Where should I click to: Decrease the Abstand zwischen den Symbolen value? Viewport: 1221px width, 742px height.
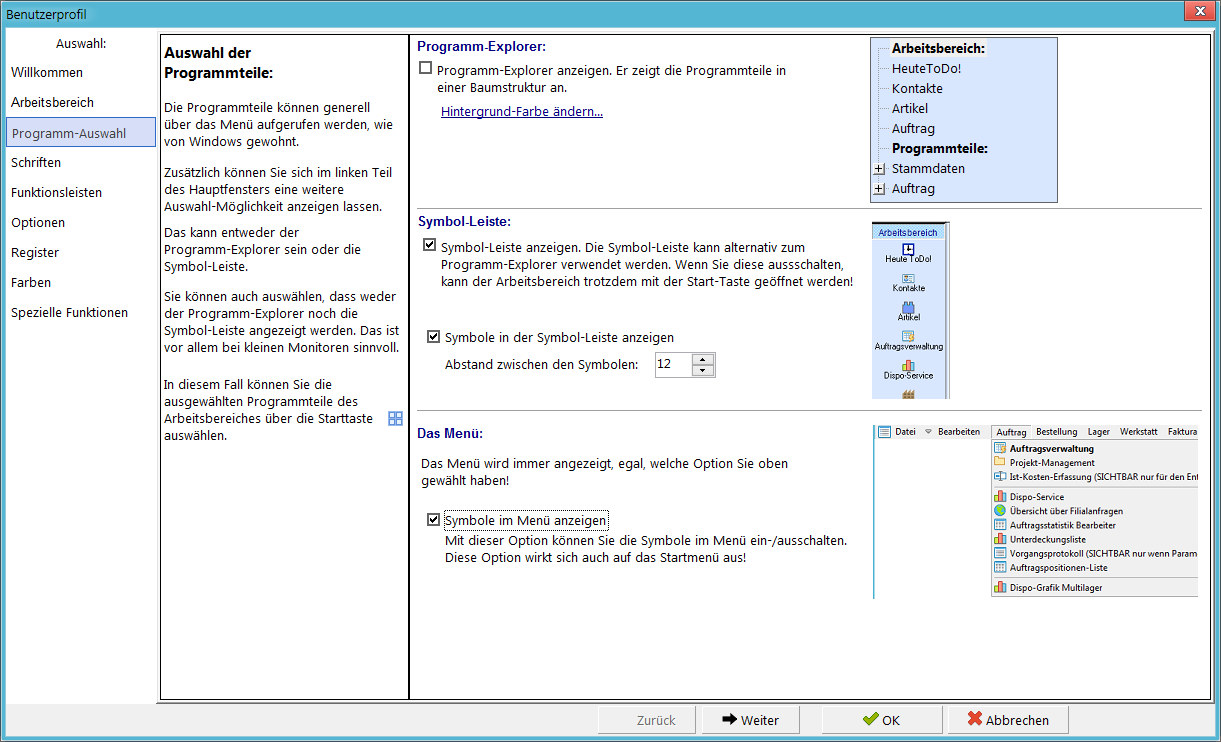pos(704,371)
